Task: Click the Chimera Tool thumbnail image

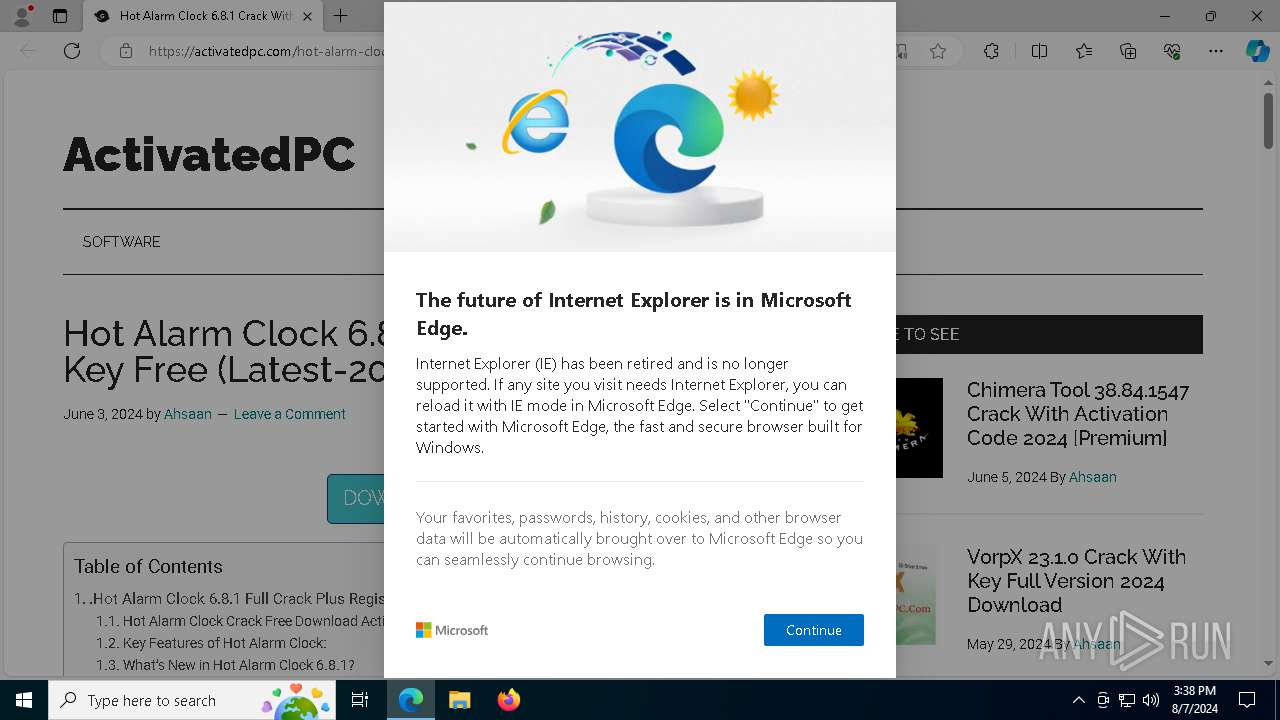Action: (919, 428)
